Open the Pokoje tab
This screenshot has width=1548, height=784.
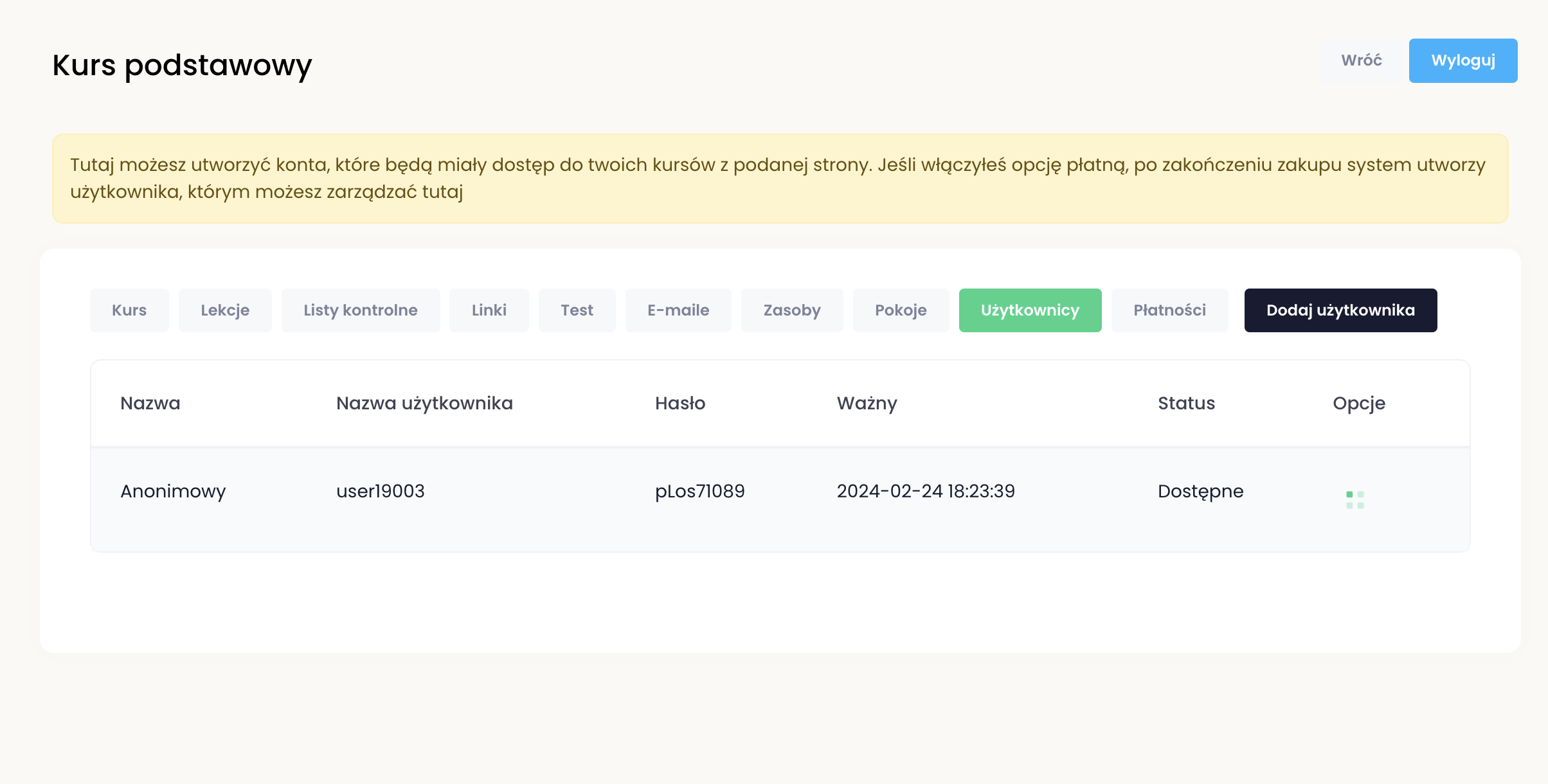pyautogui.click(x=901, y=310)
